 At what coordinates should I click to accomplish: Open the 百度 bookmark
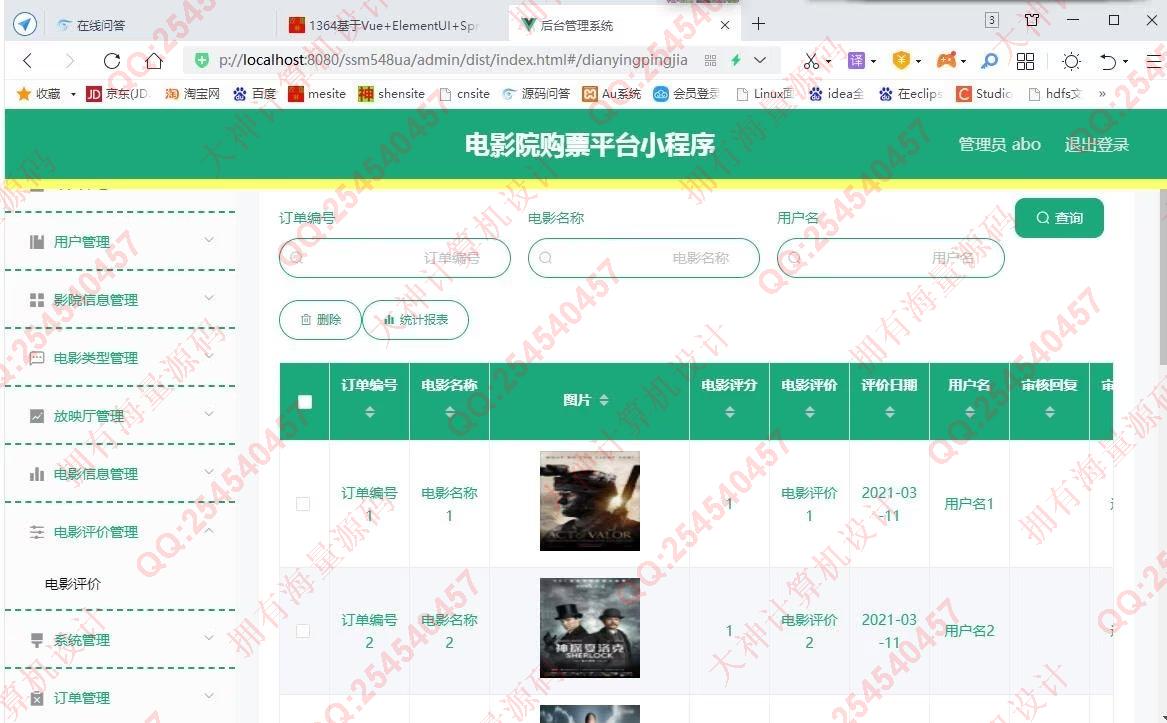click(255, 94)
